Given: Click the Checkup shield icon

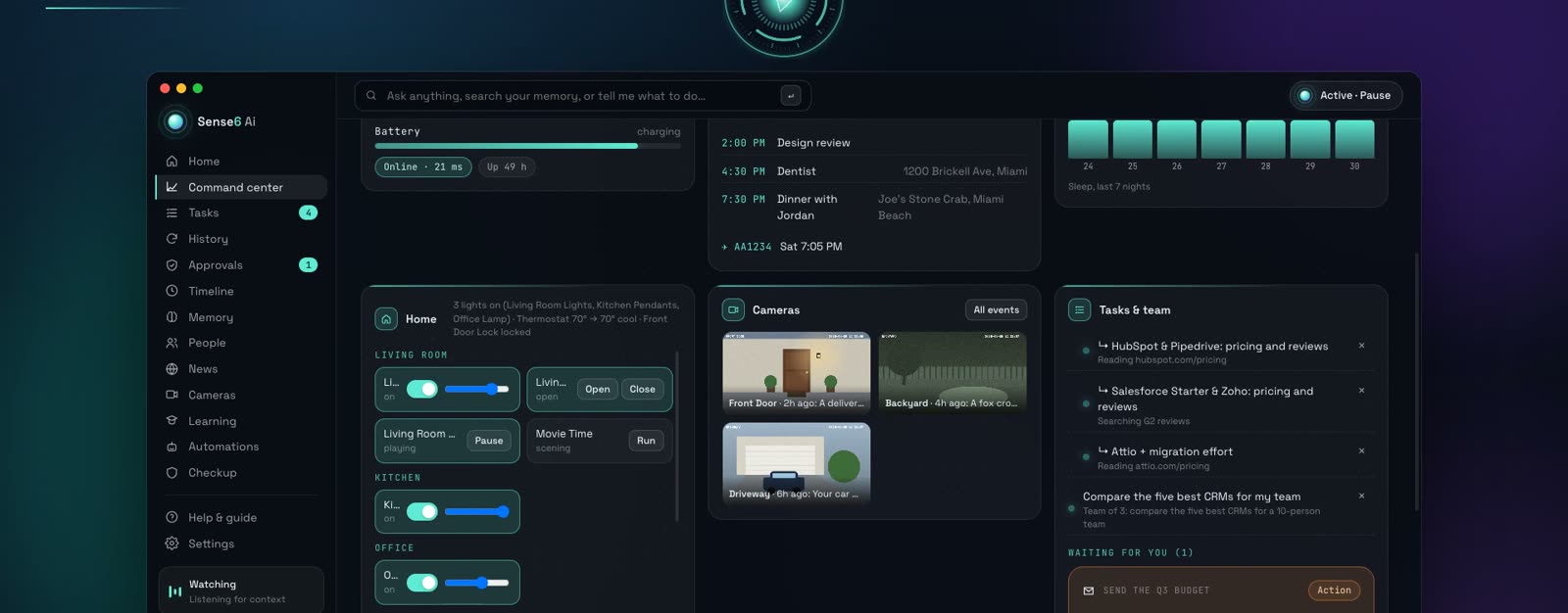Looking at the screenshot, I should coord(171,473).
